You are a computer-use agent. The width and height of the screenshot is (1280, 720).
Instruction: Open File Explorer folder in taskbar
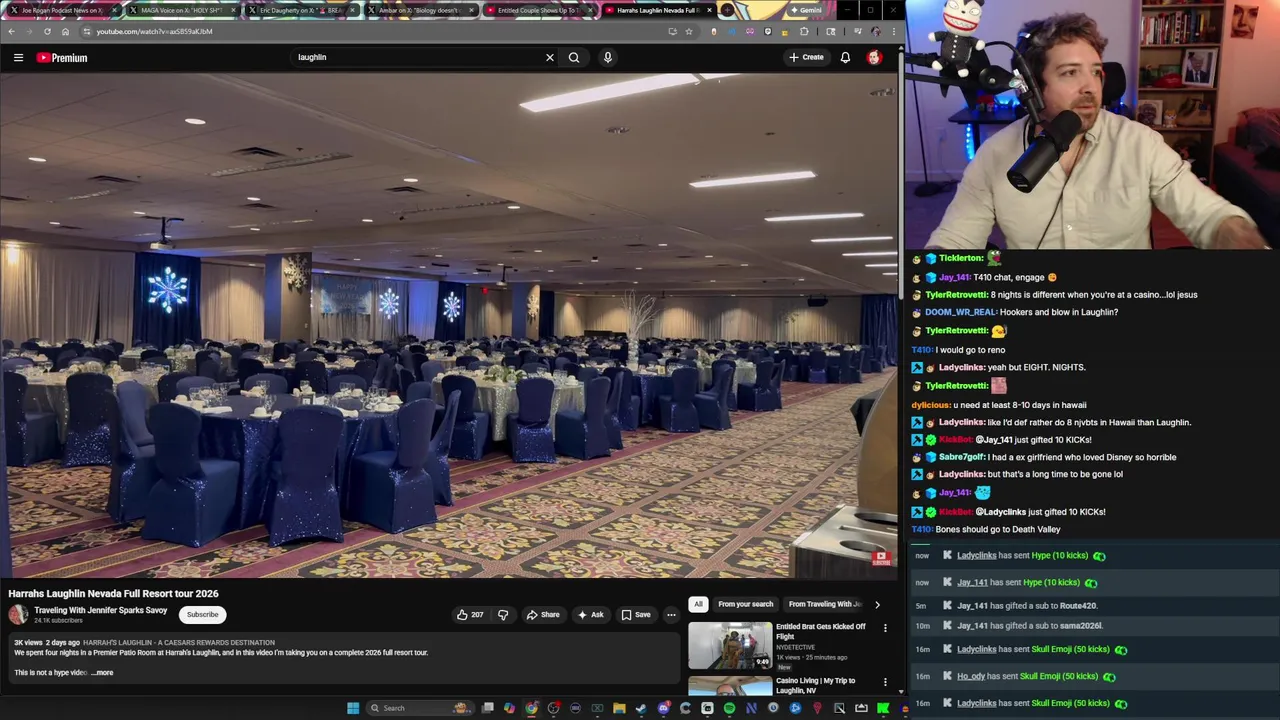pyautogui.click(x=619, y=708)
